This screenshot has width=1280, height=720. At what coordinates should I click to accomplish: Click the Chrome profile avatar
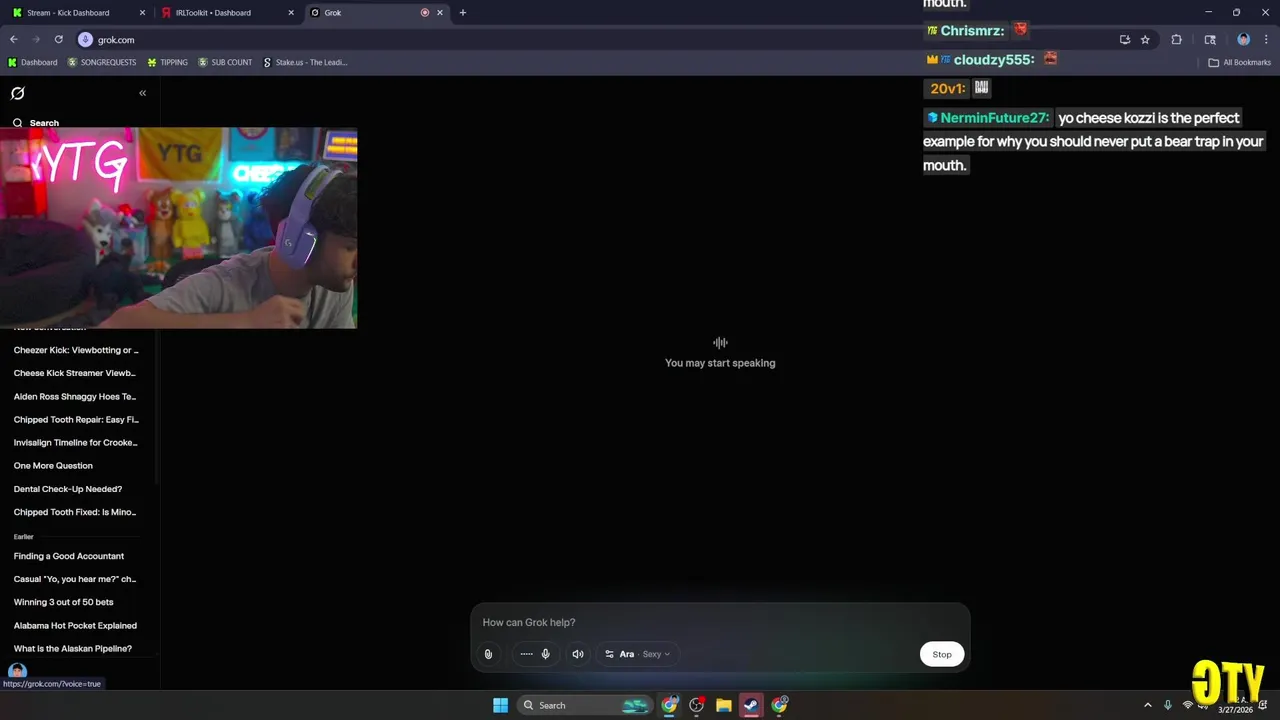(1244, 40)
